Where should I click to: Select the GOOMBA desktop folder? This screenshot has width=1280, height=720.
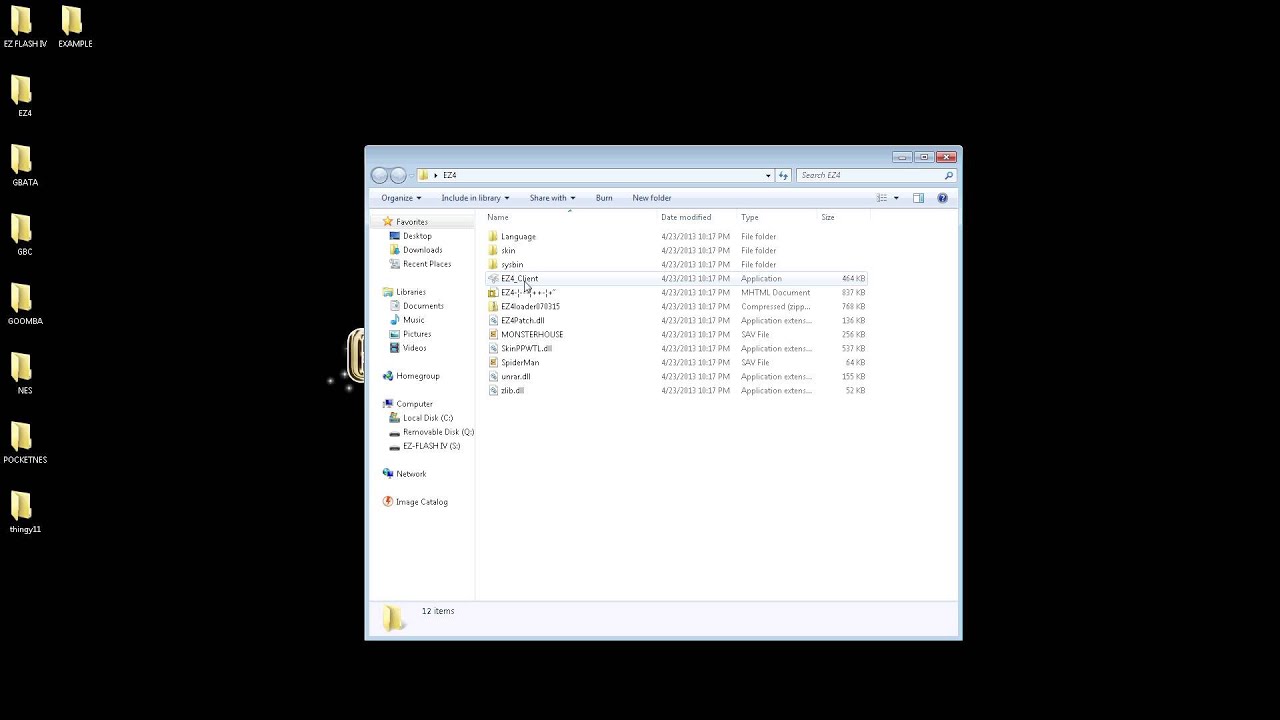pyautogui.click(x=24, y=304)
